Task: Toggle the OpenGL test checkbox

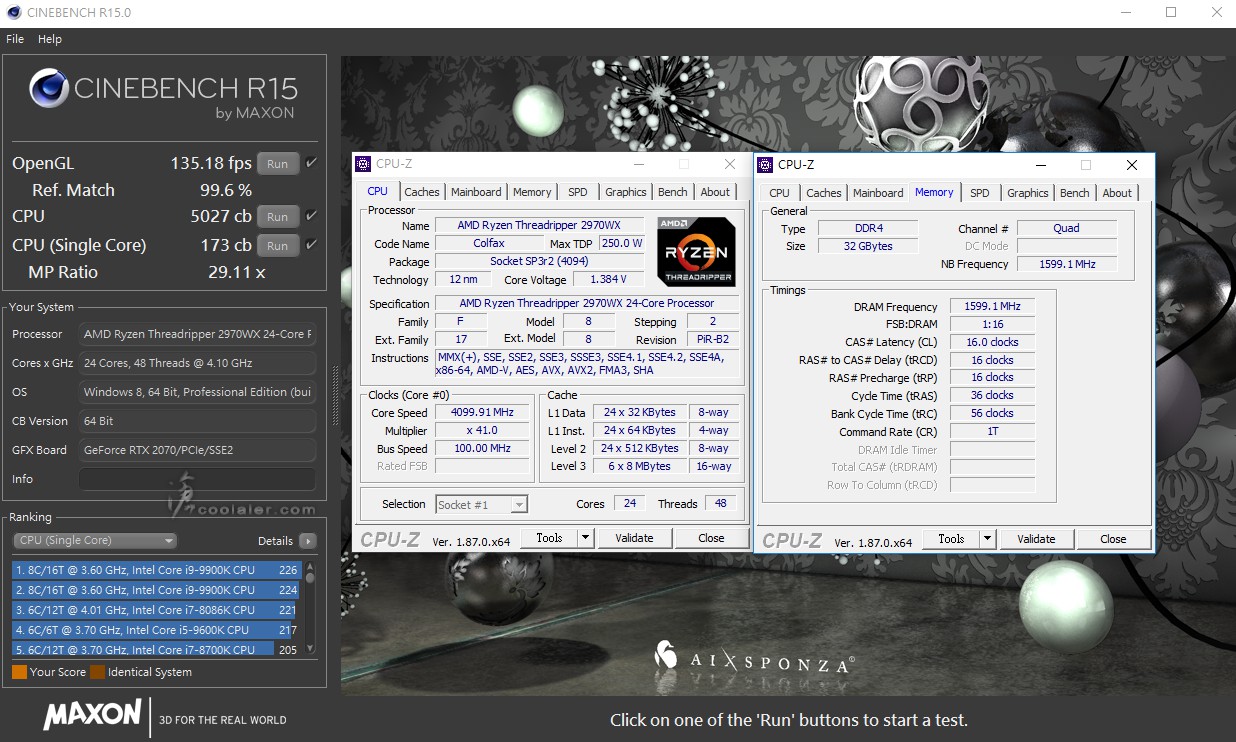Action: [x=311, y=163]
